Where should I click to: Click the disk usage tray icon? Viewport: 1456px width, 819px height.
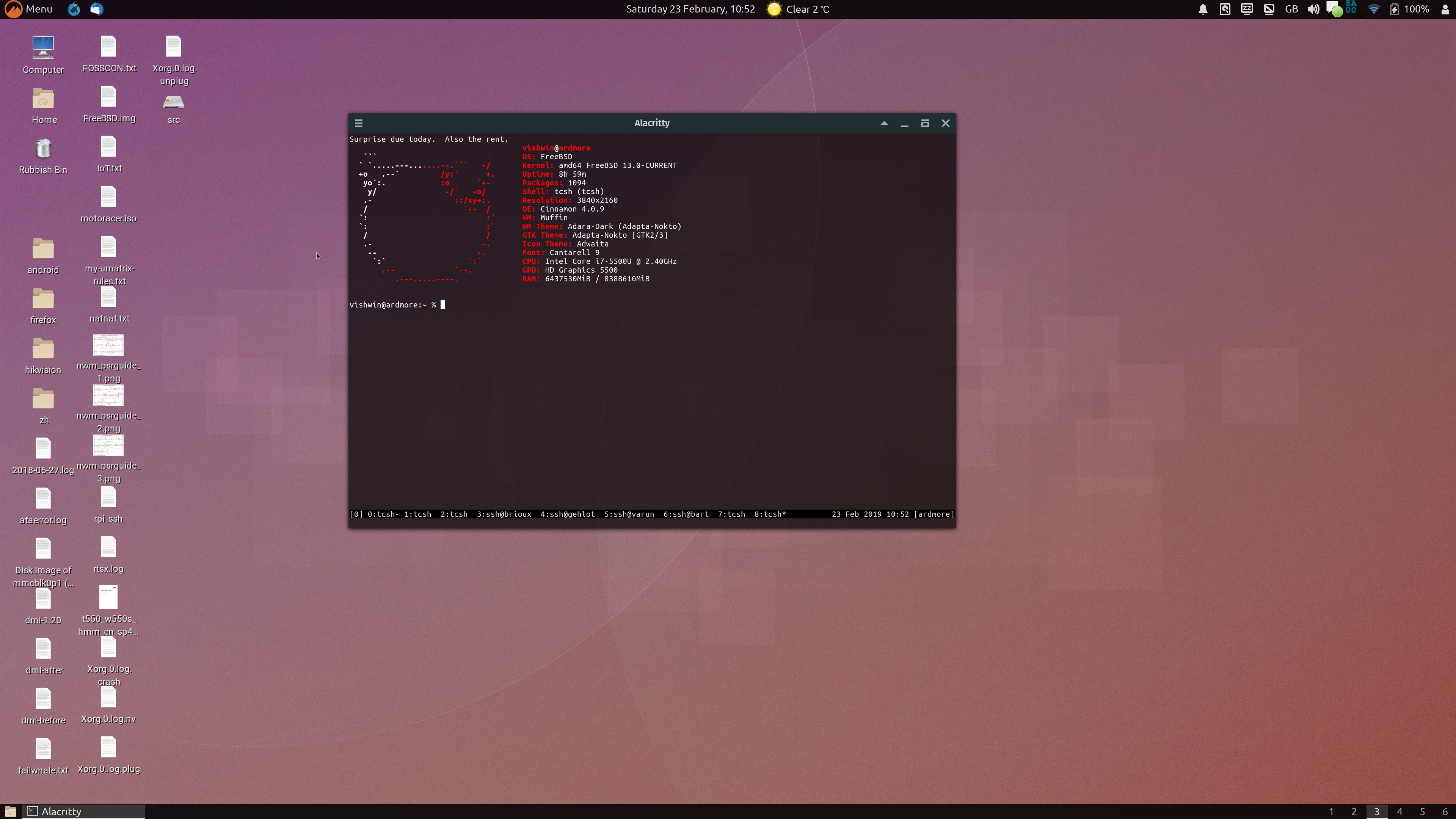point(1225,9)
